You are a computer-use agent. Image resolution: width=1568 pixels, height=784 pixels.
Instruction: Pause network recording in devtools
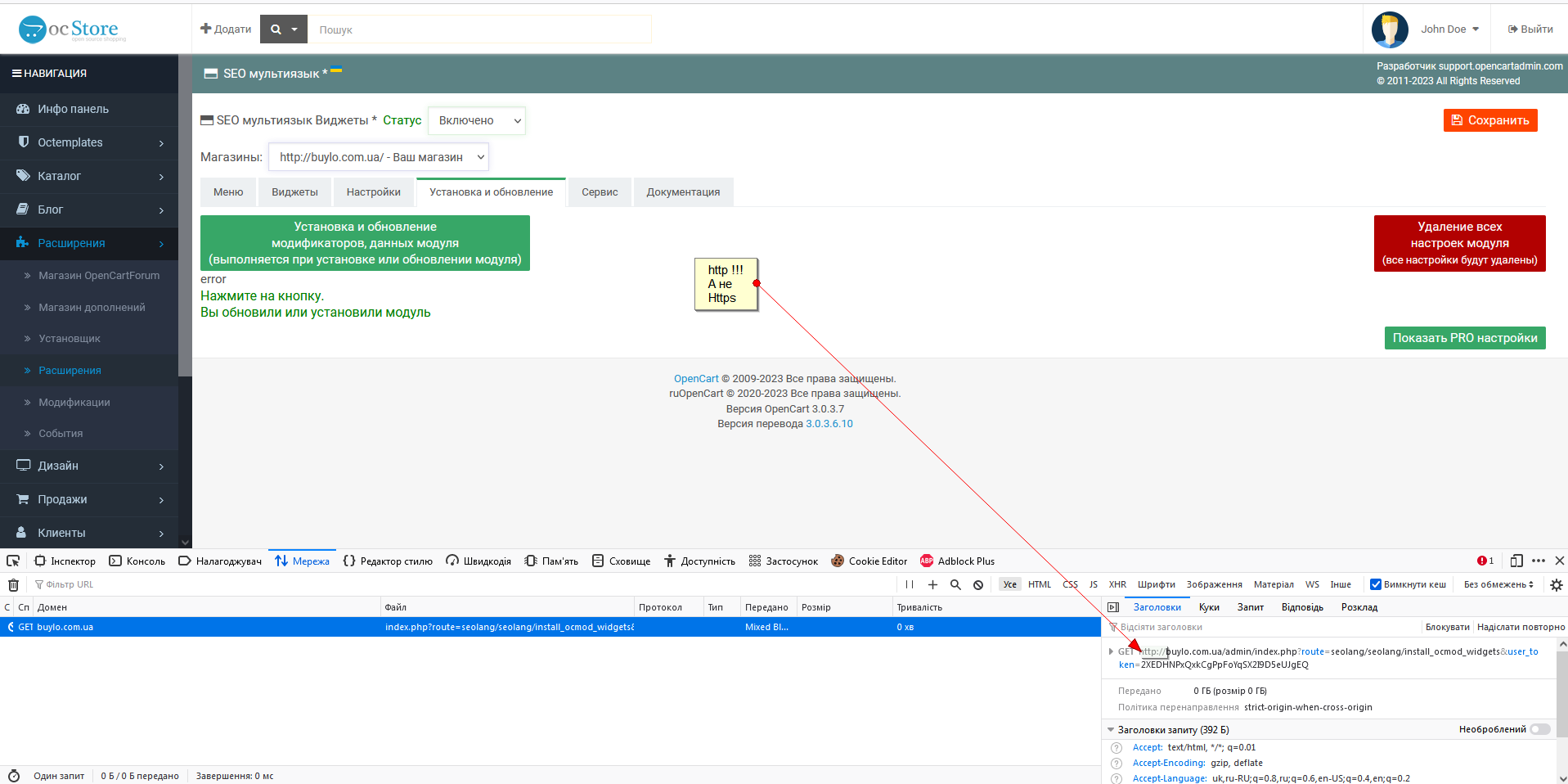pyautogui.click(x=910, y=584)
